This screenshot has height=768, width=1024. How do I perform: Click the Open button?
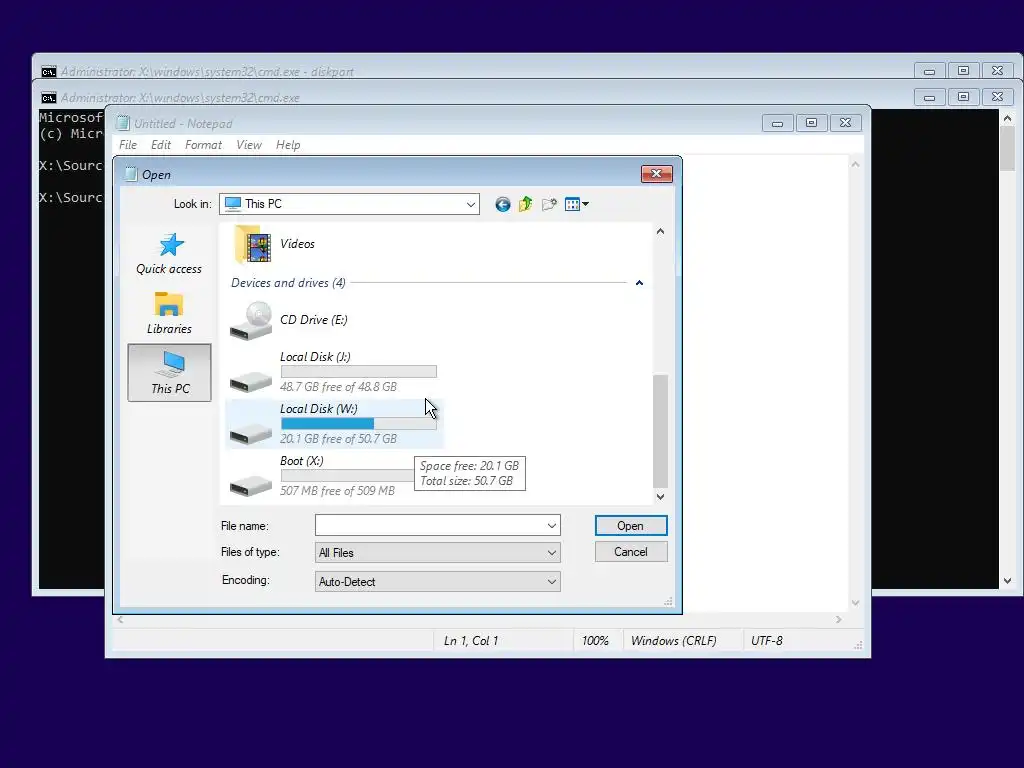(631, 526)
